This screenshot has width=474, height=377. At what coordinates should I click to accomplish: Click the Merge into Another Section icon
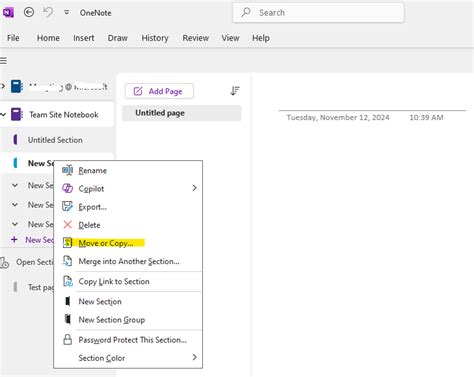(x=67, y=261)
